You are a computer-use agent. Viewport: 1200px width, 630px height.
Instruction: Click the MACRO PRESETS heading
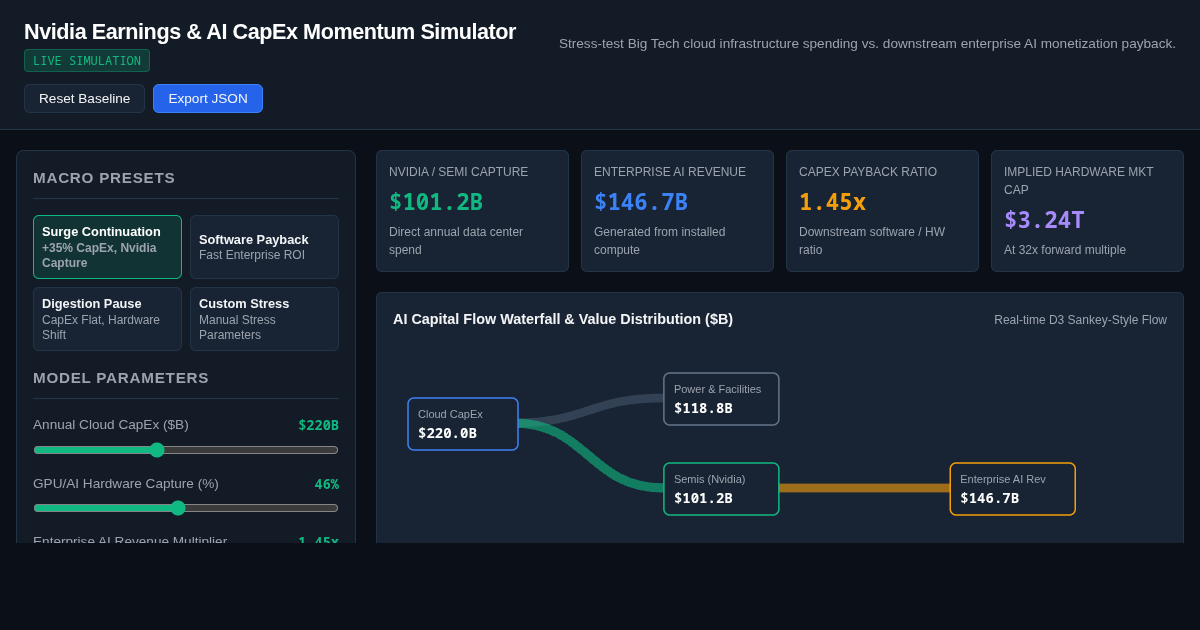pos(104,178)
